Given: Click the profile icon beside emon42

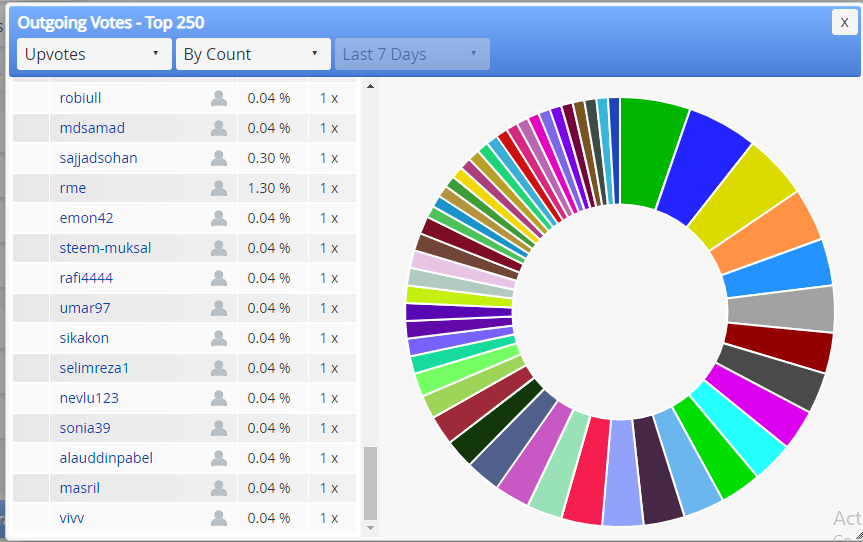Looking at the screenshot, I should pos(219,218).
